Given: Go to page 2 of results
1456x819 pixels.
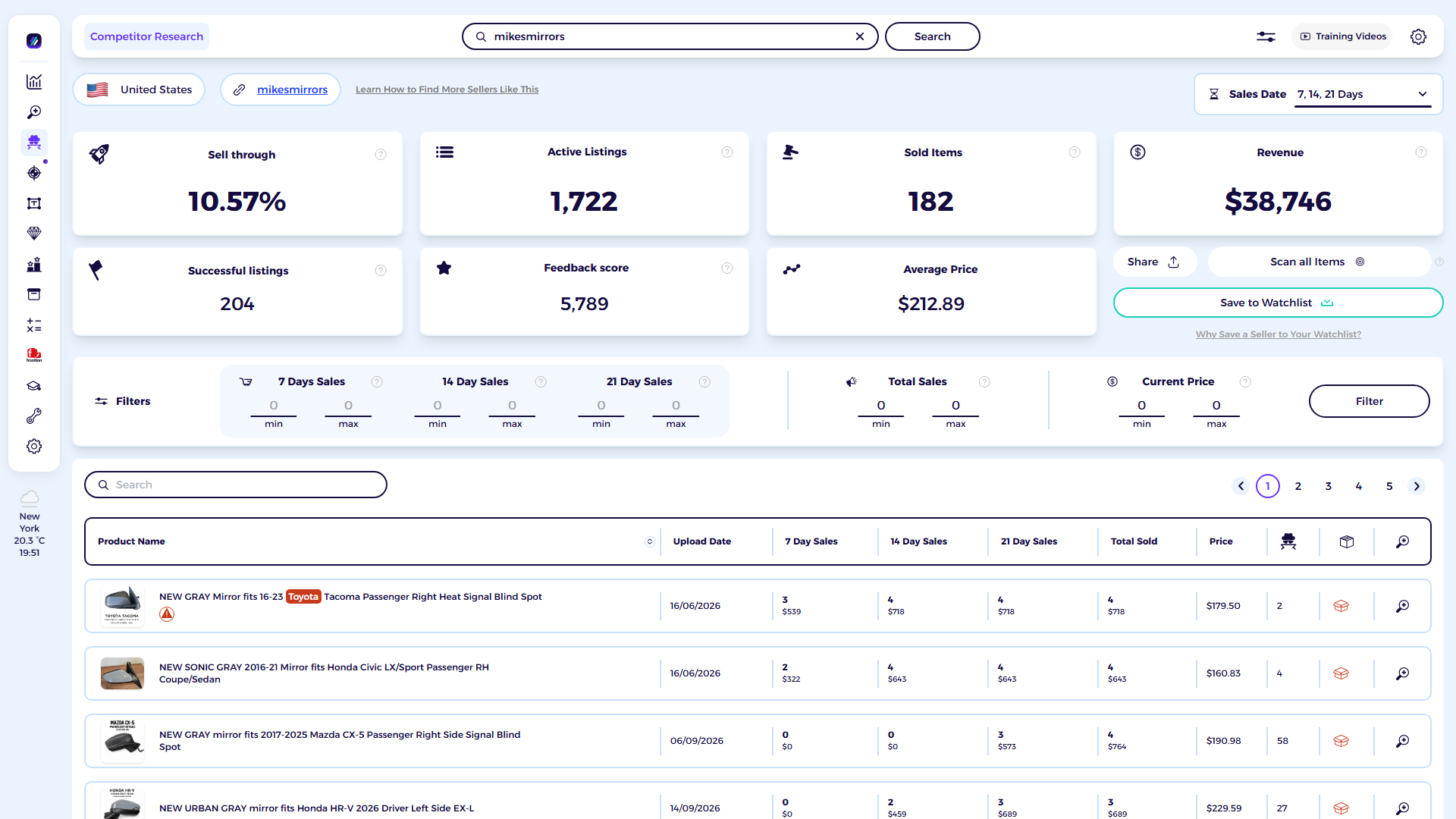Looking at the screenshot, I should [x=1298, y=486].
